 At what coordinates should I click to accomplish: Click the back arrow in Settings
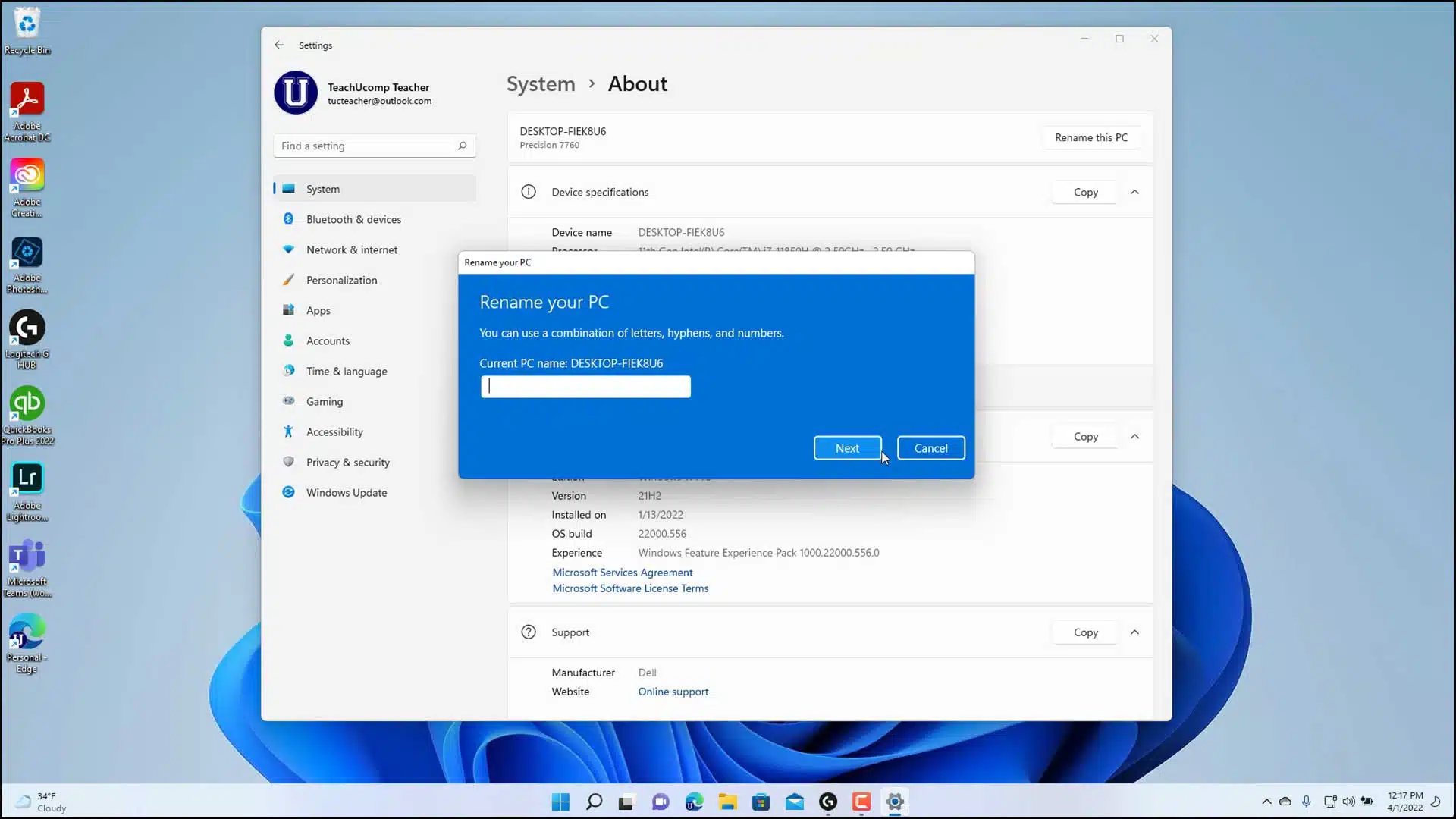pyautogui.click(x=279, y=45)
